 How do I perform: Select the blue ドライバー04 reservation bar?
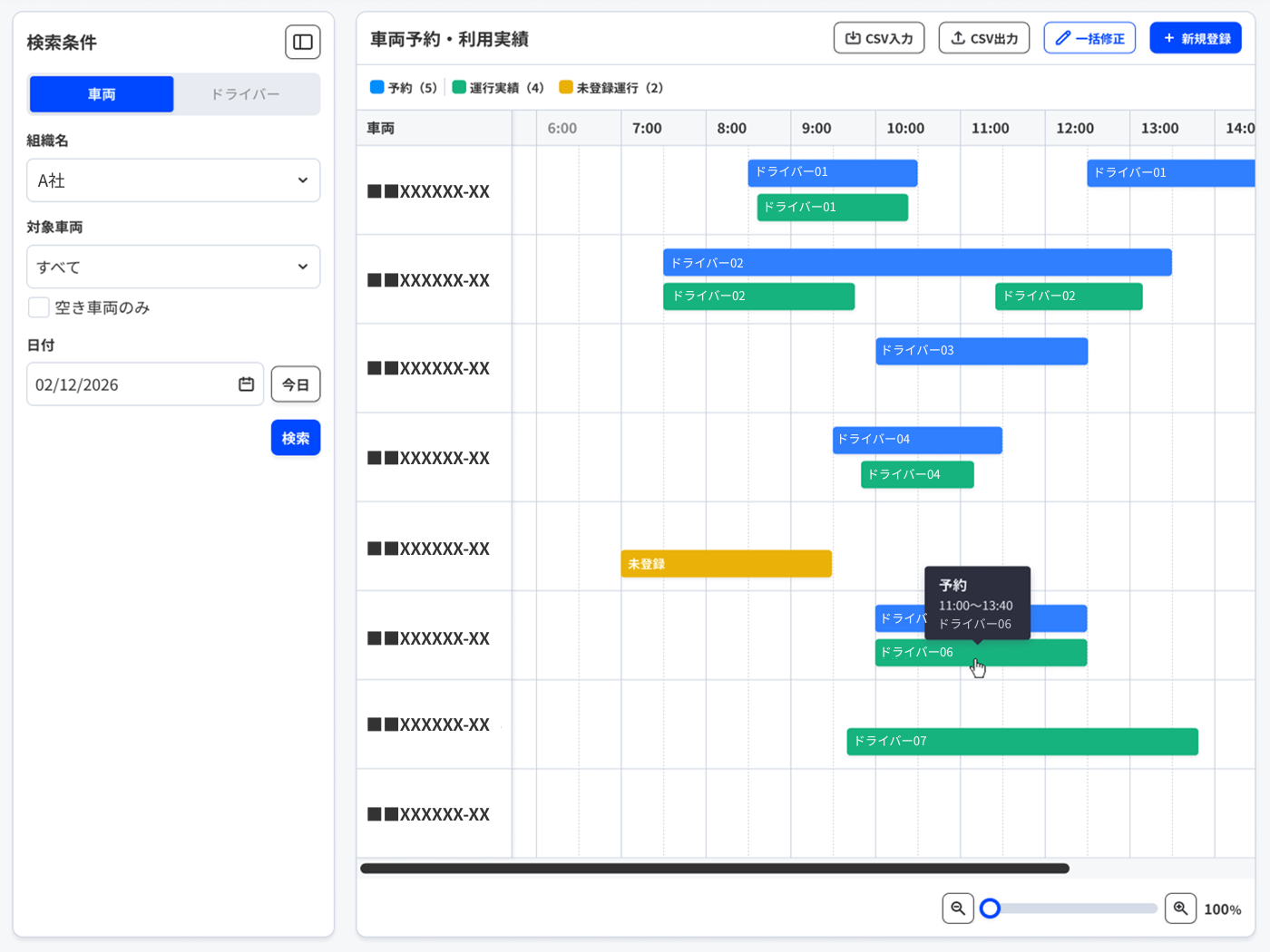[x=917, y=440]
